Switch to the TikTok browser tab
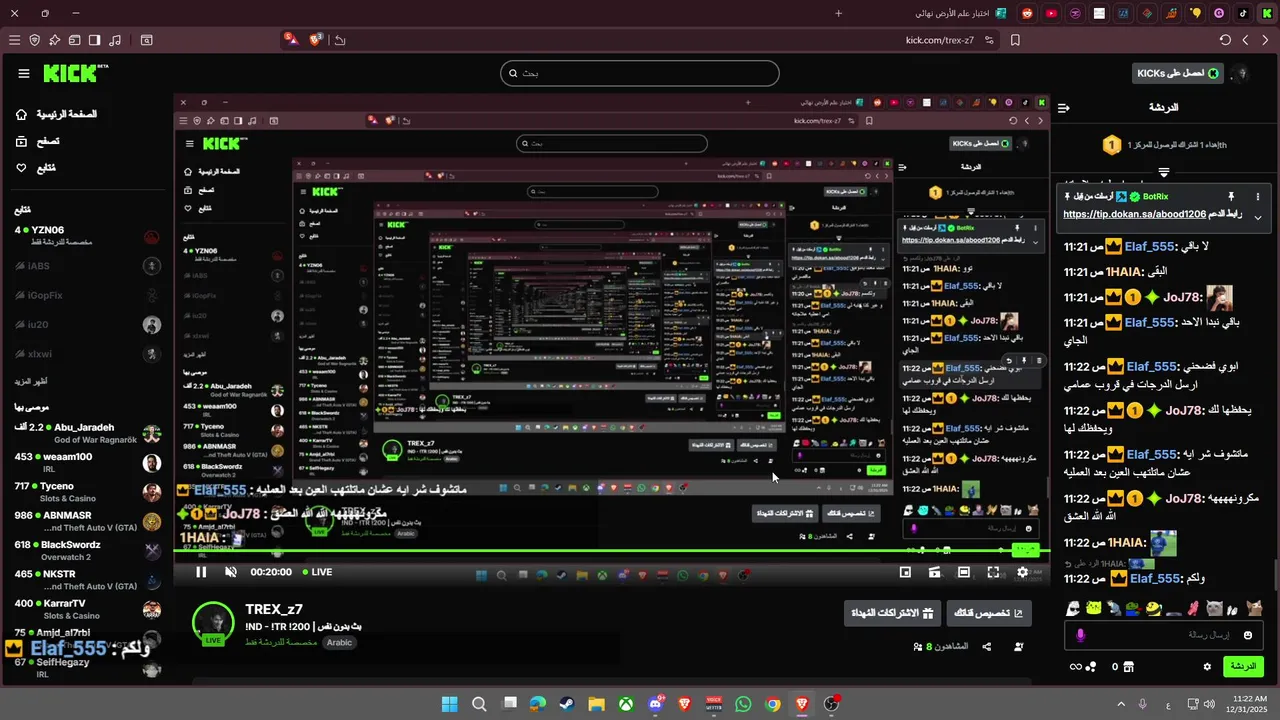The width and height of the screenshot is (1280, 720). coord(1243,13)
